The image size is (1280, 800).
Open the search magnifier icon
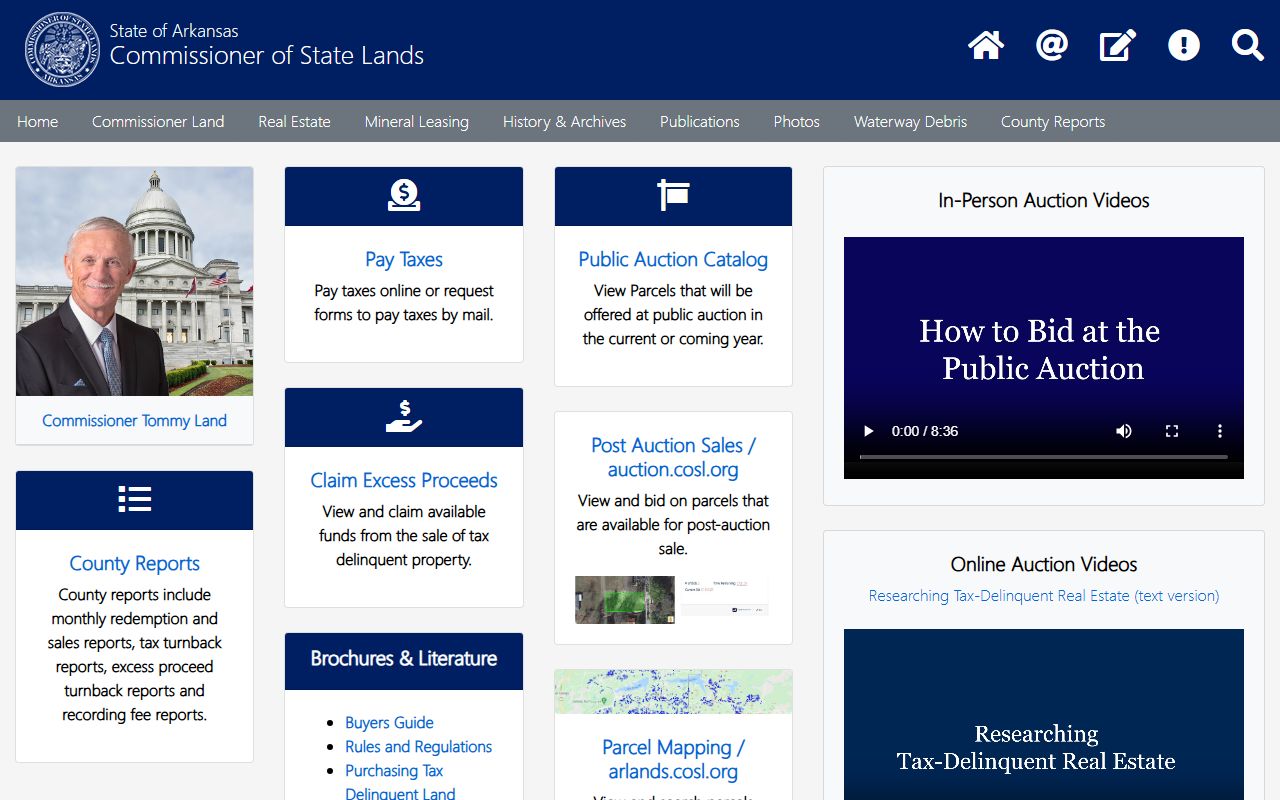[x=1248, y=46]
